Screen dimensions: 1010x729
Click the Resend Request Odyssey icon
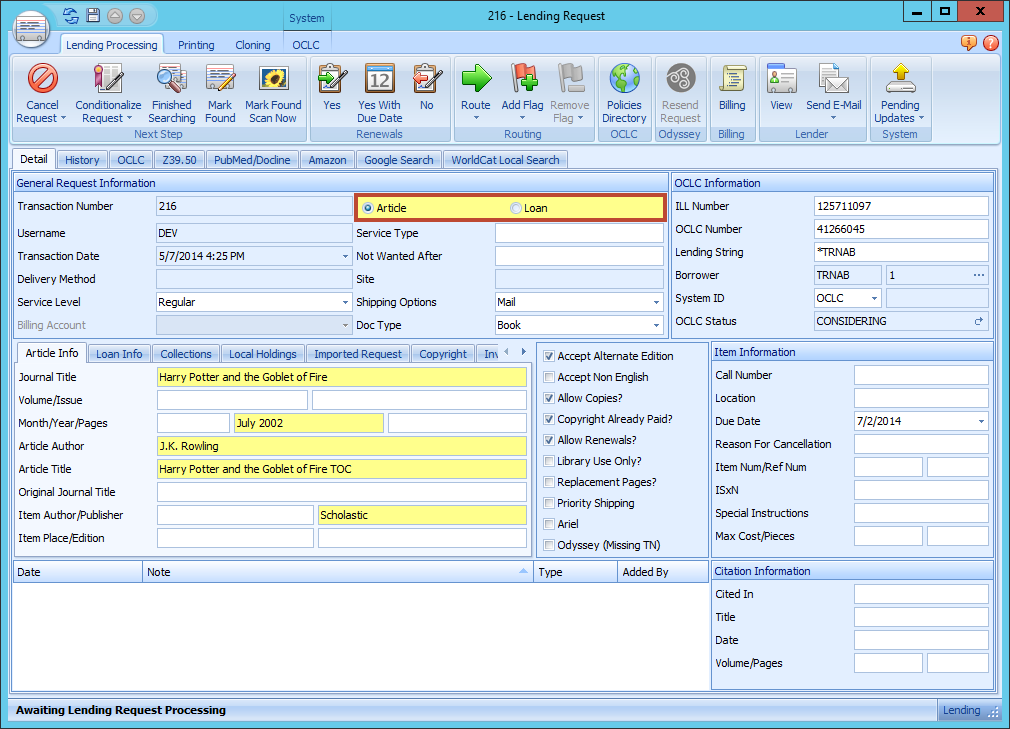tap(680, 91)
